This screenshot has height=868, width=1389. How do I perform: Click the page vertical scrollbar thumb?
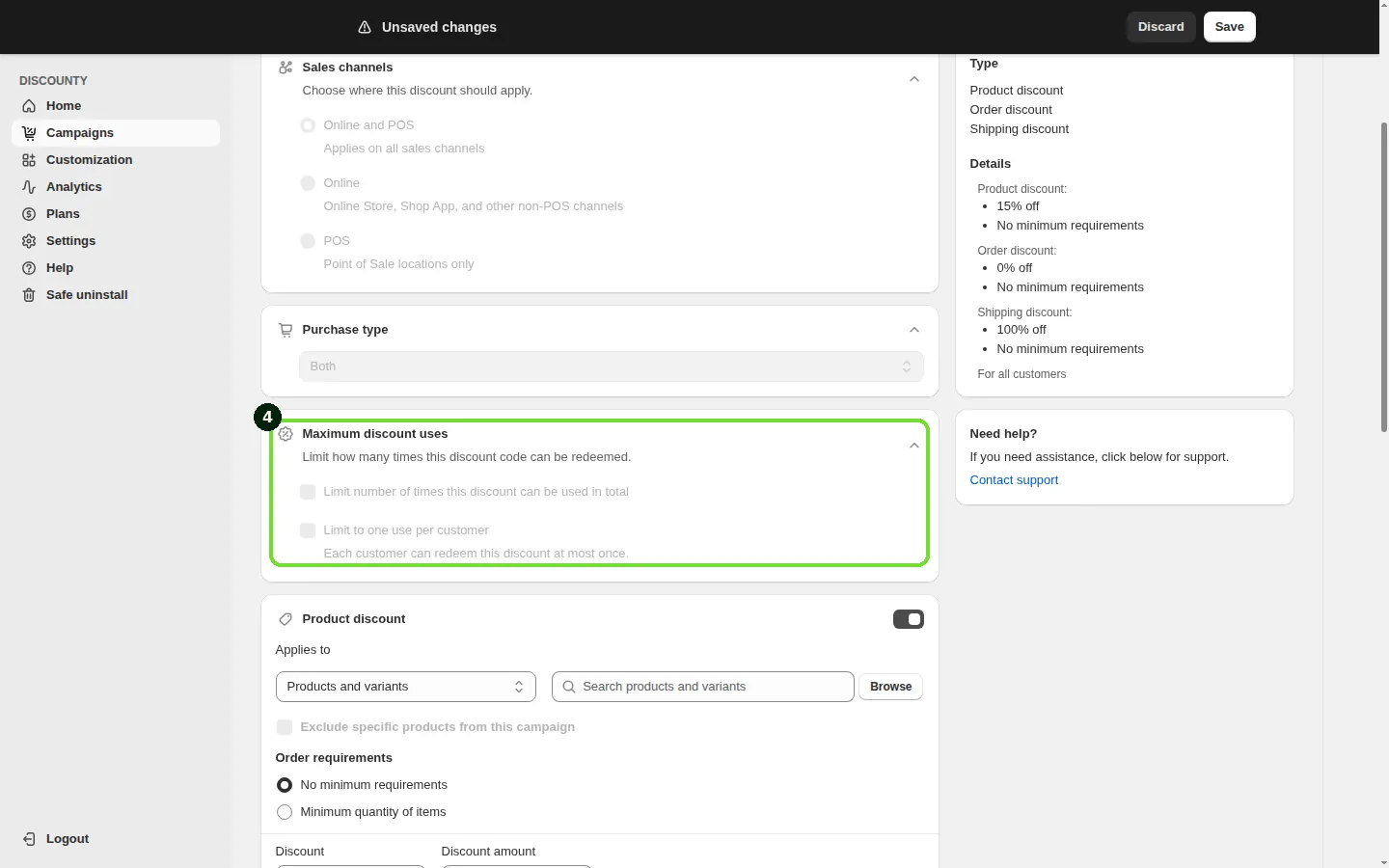[1385, 277]
